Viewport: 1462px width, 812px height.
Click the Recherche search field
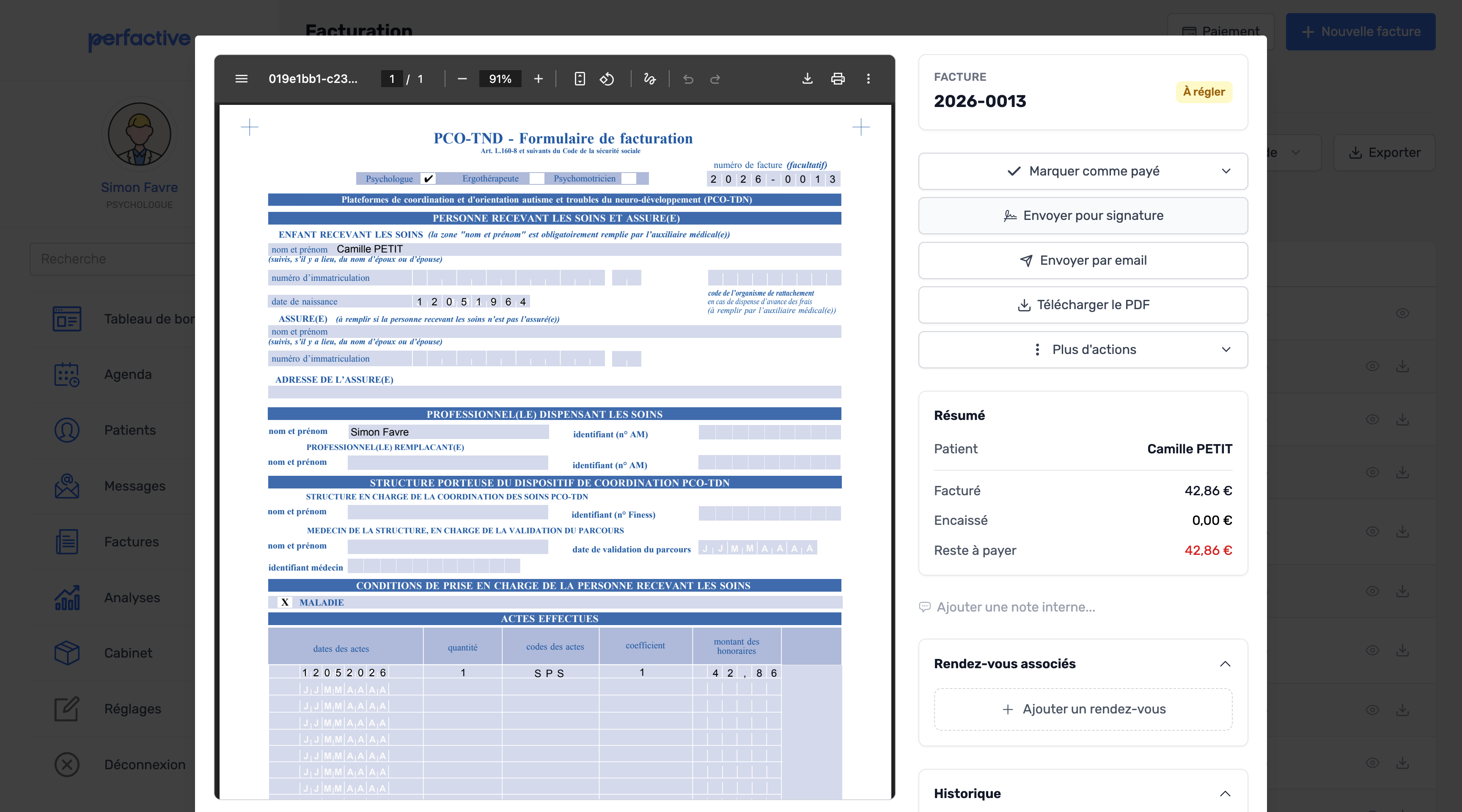pos(113,259)
